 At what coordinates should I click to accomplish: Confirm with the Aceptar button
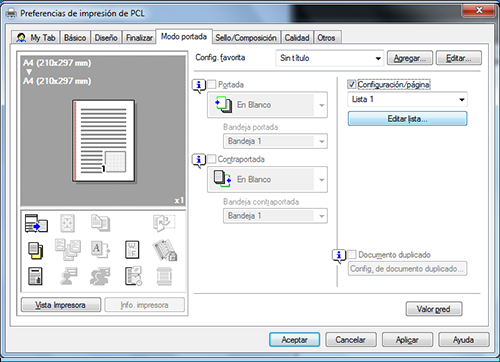(295, 340)
